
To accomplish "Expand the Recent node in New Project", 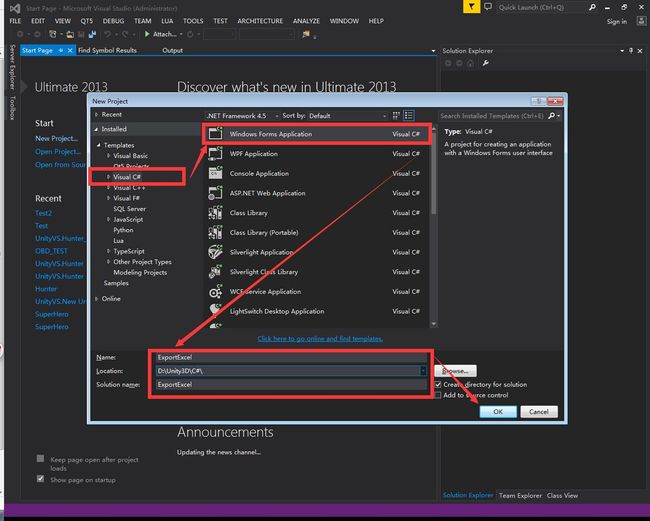I will click(96, 114).
